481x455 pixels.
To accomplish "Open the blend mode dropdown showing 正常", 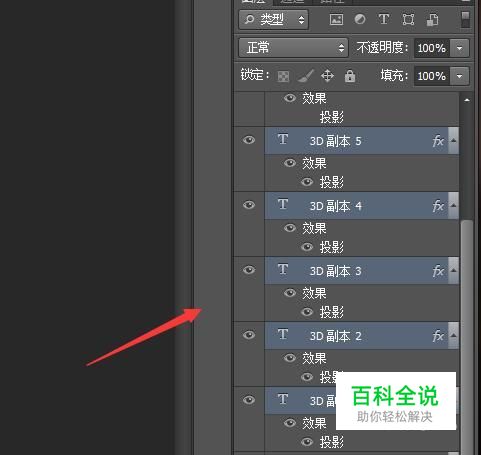I will pos(293,48).
